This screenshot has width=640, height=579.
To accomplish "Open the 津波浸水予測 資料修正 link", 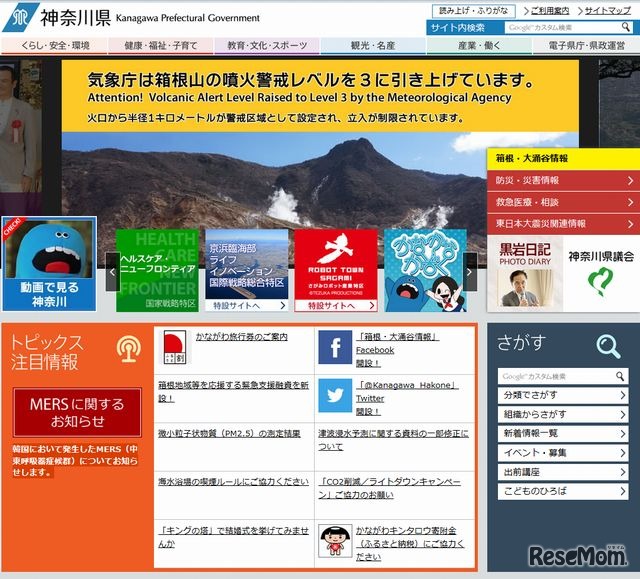I will [x=393, y=440].
